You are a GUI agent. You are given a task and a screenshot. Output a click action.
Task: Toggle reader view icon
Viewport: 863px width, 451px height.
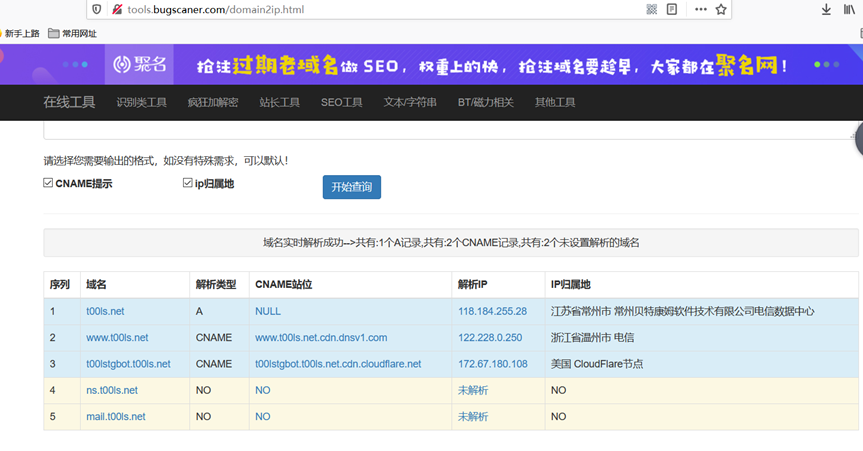672,10
